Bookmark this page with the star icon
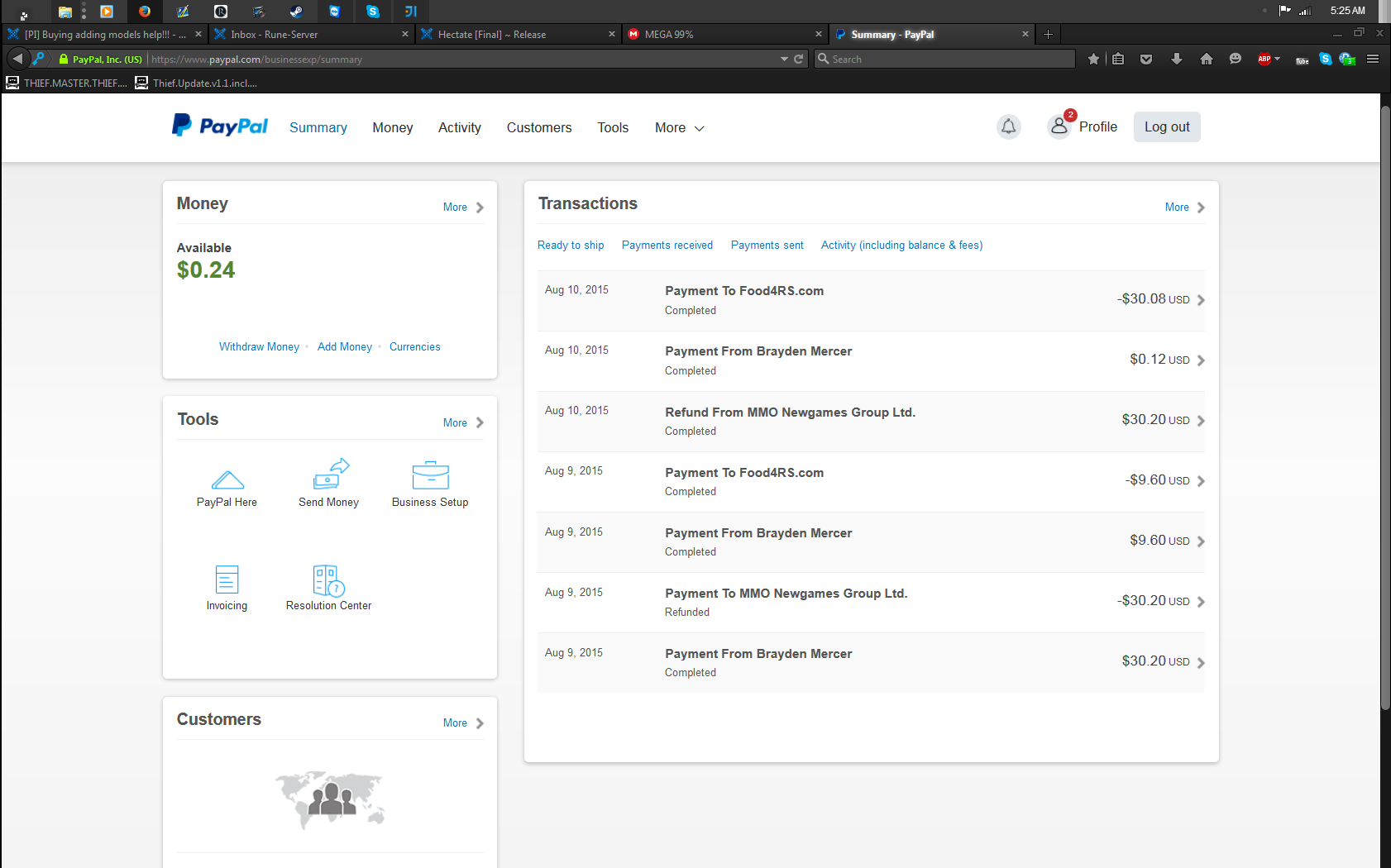 [1093, 59]
